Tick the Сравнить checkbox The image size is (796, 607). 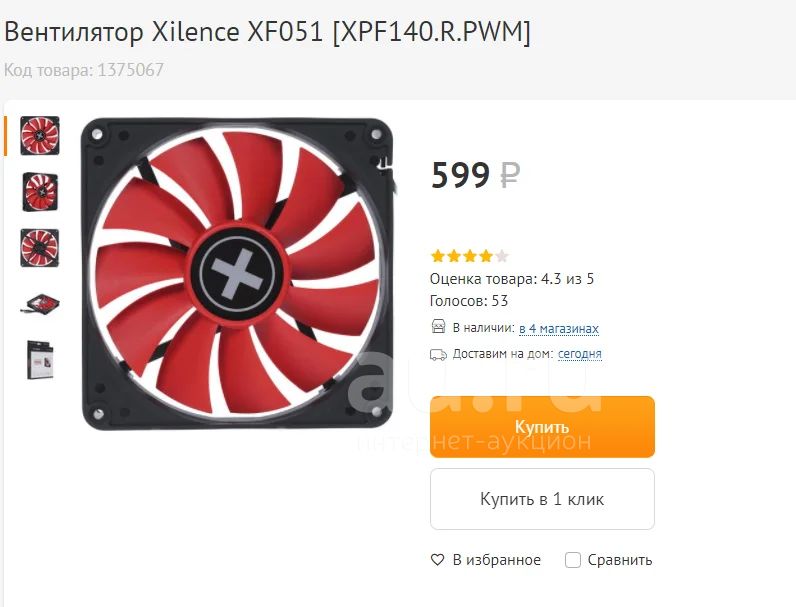[573, 560]
